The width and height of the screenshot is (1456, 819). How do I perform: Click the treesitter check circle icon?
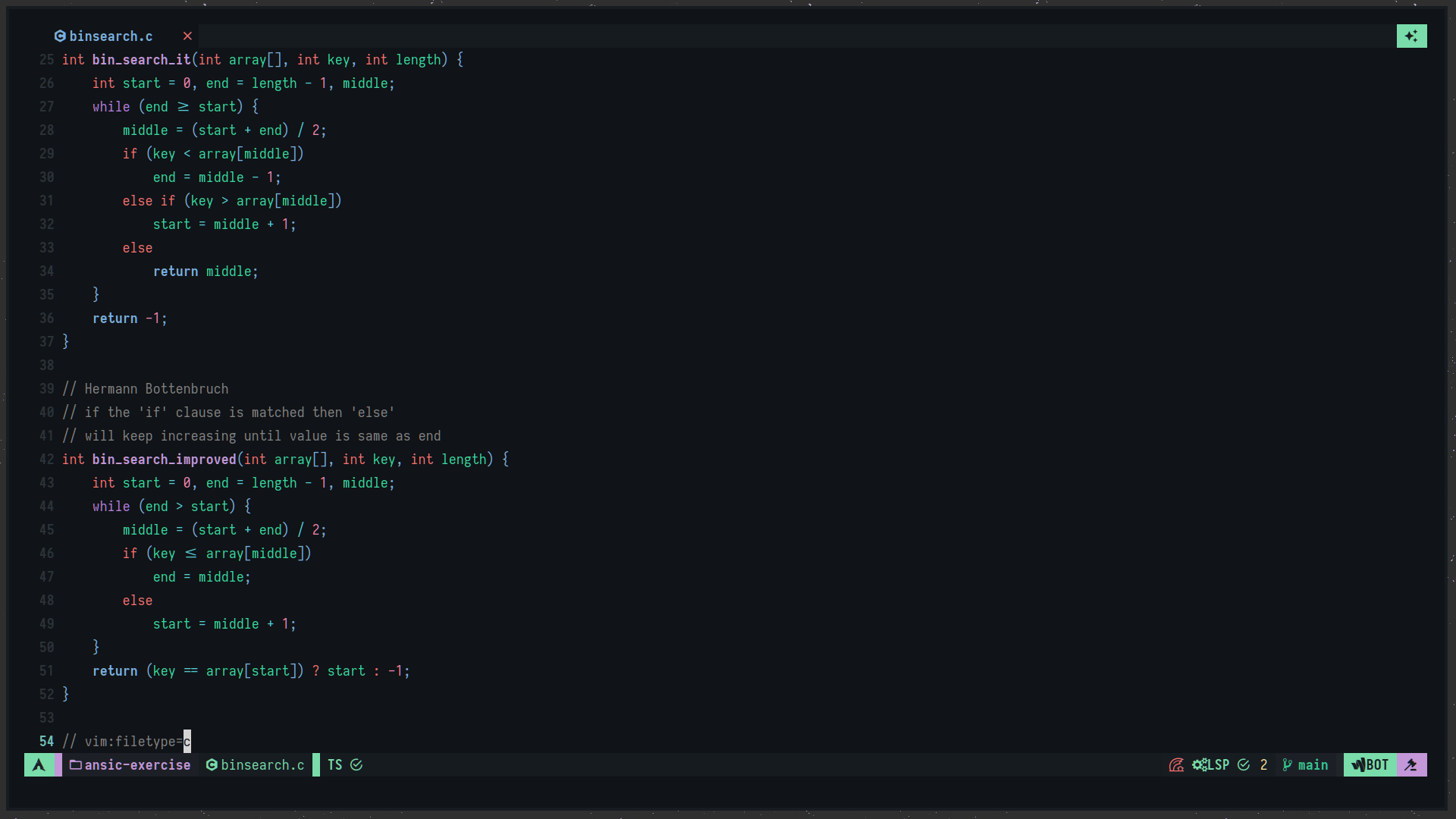point(356,764)
